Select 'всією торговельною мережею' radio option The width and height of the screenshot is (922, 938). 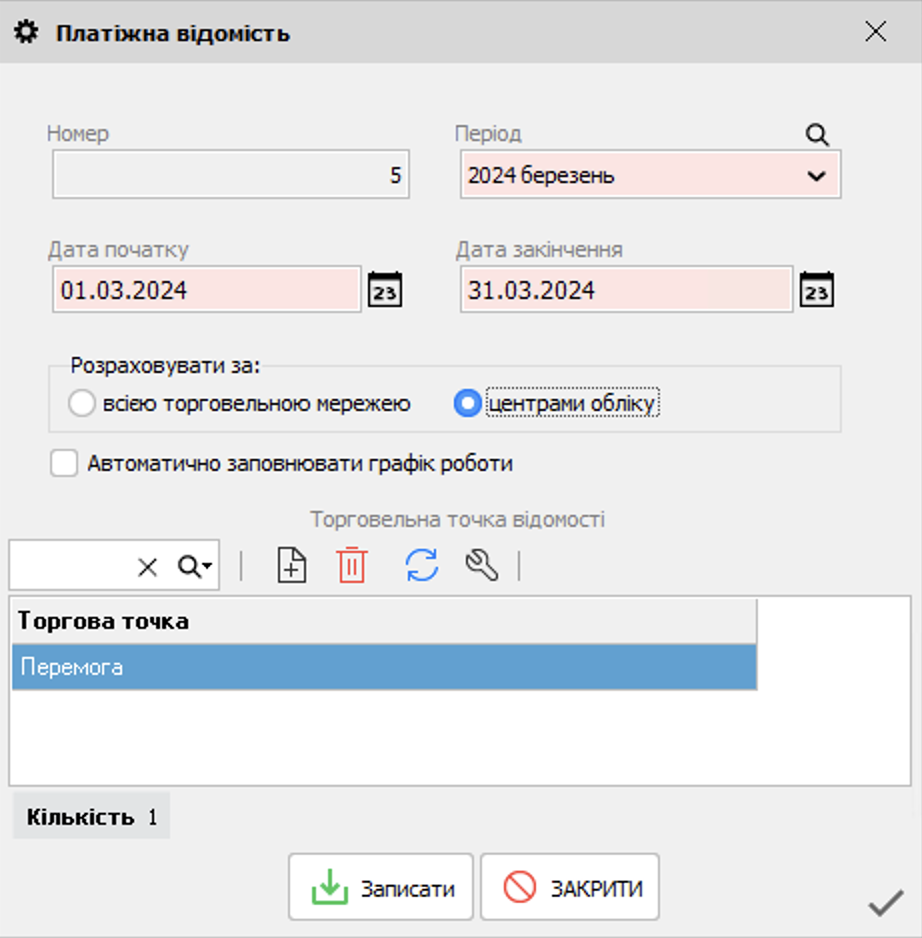pos(81,404)
